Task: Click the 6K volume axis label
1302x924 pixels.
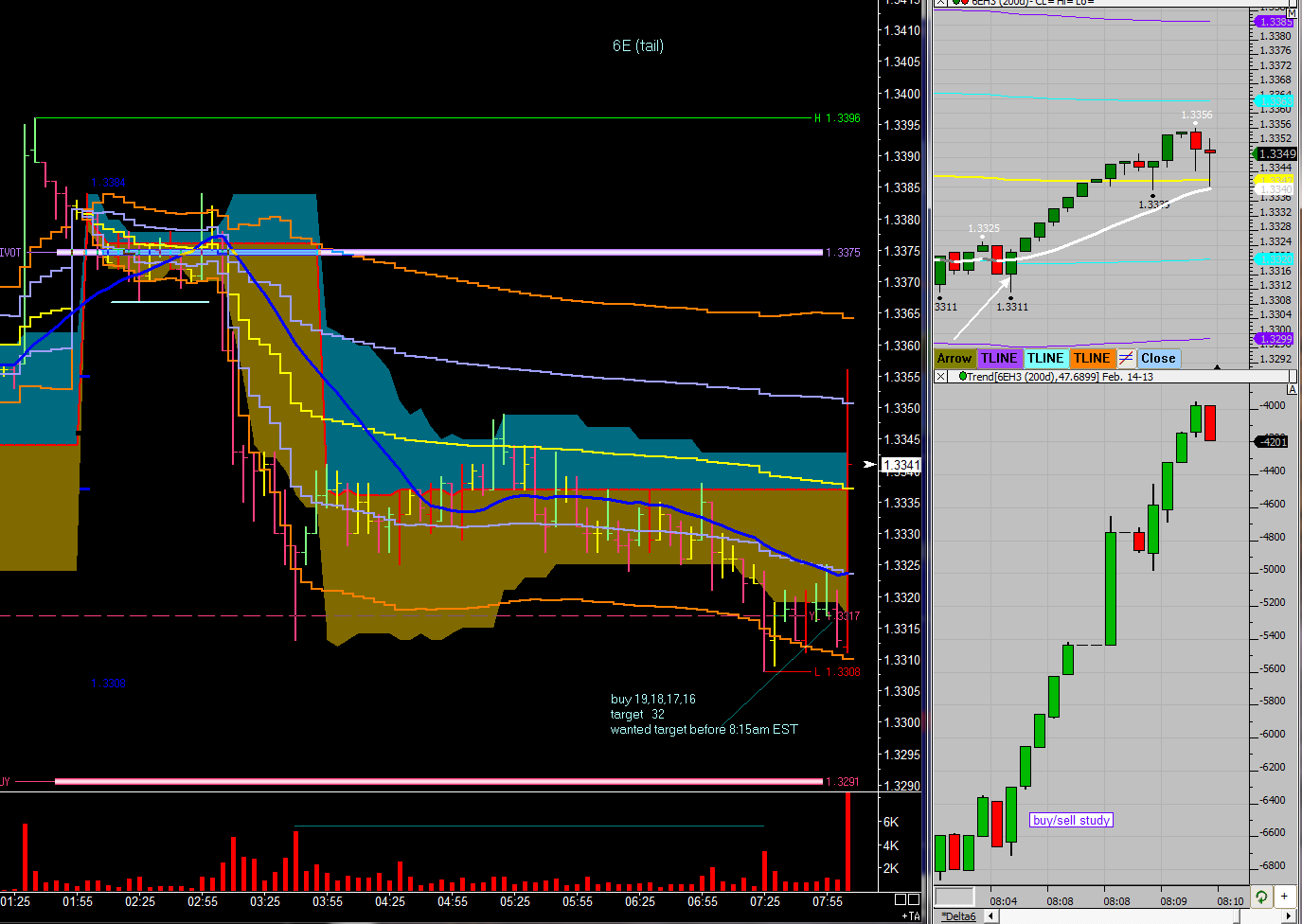Action: tap(891, 823)
